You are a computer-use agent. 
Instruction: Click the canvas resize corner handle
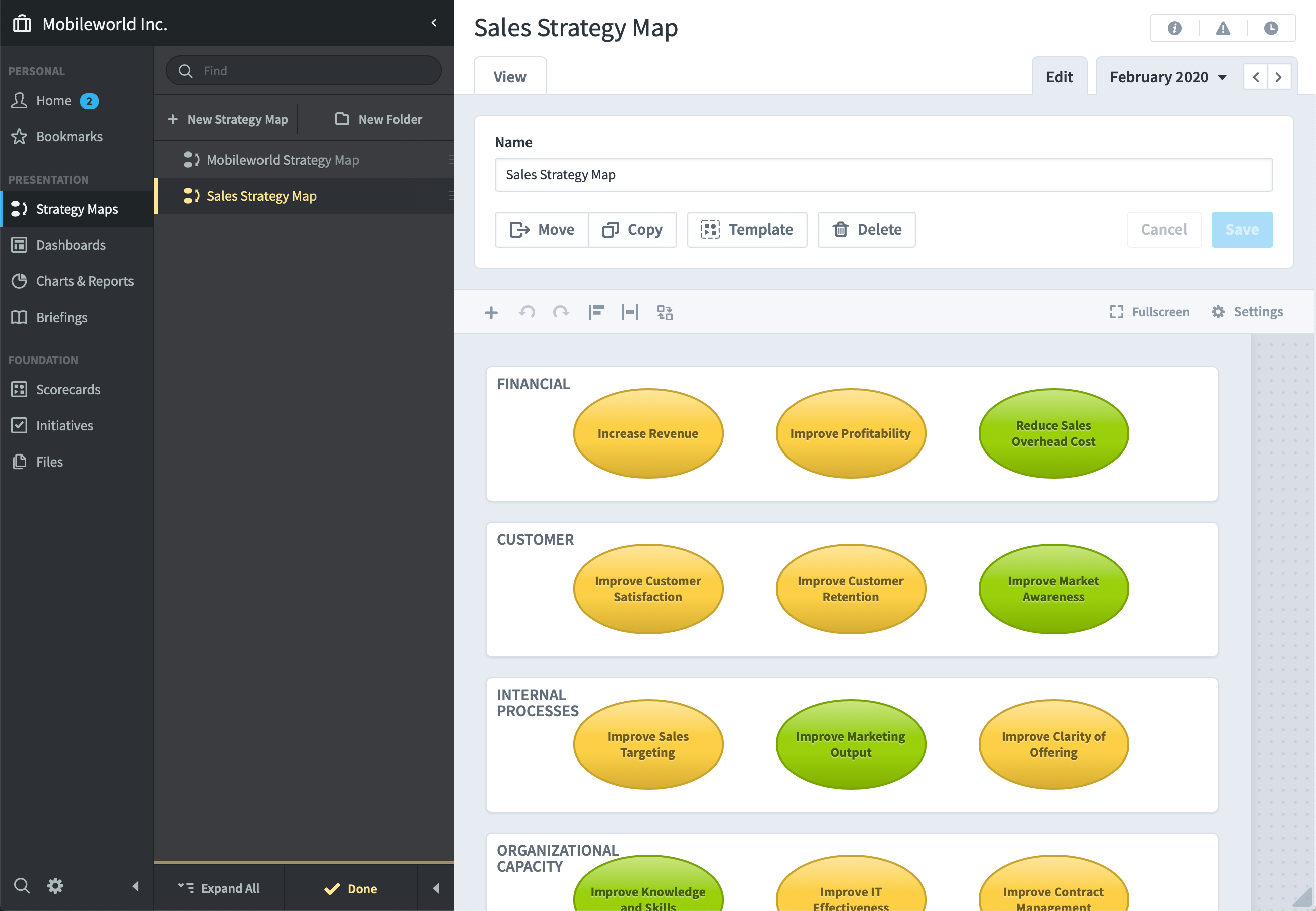(1304, 898)
